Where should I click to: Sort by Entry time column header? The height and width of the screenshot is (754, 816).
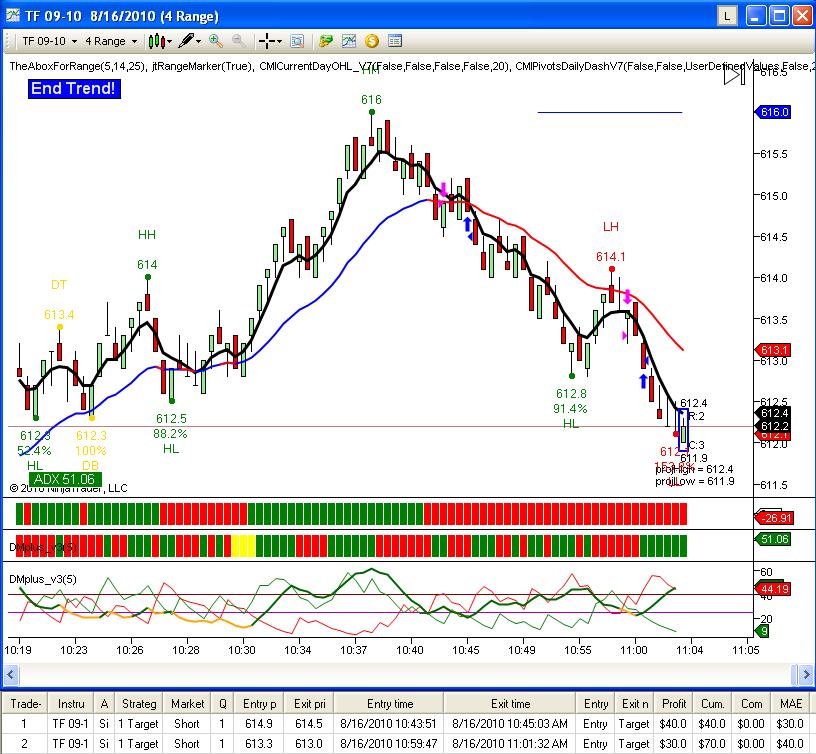pyautogui.click(x=389, y=704)
